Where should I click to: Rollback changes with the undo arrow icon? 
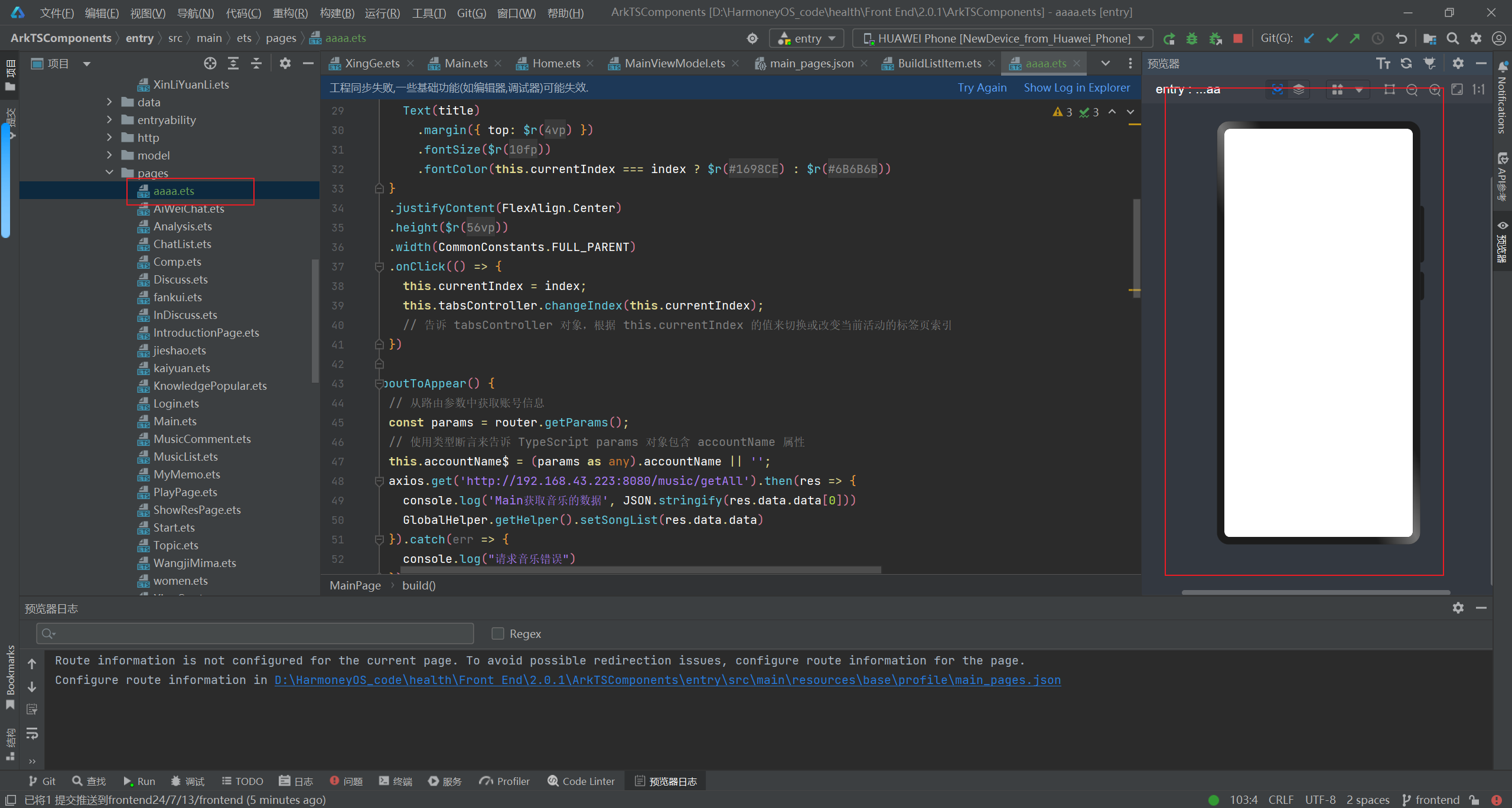point(1401,38)
